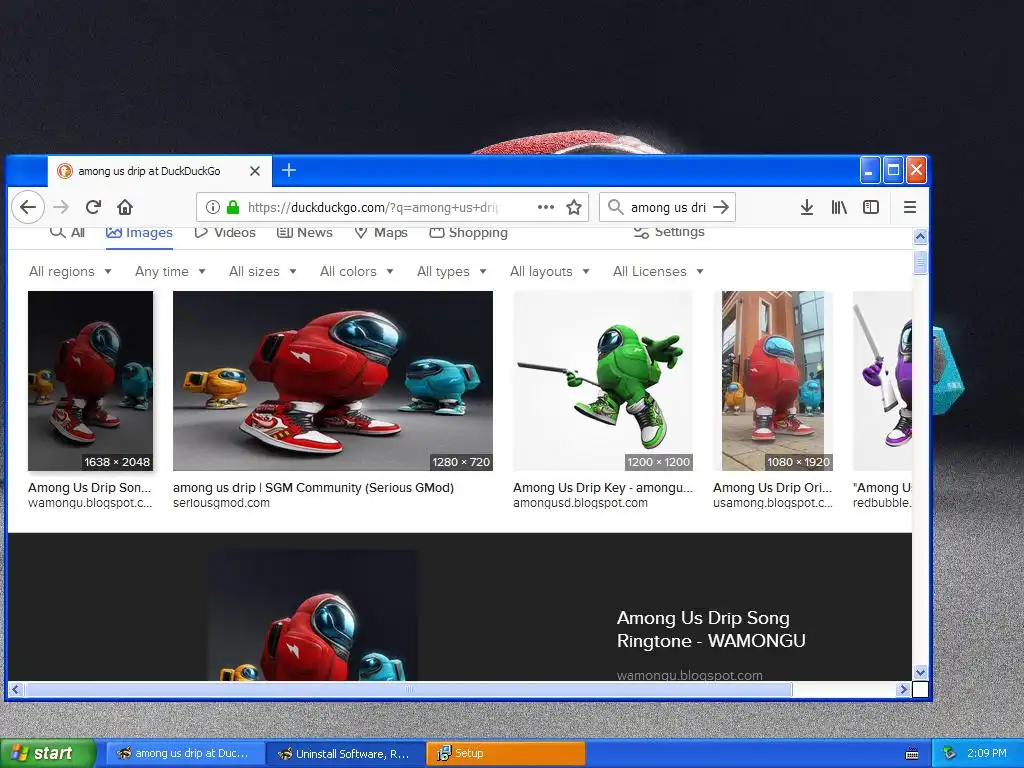Switch to the Setup taskbar window
This screenshot has height=768, width=1024.
(505, 754)
